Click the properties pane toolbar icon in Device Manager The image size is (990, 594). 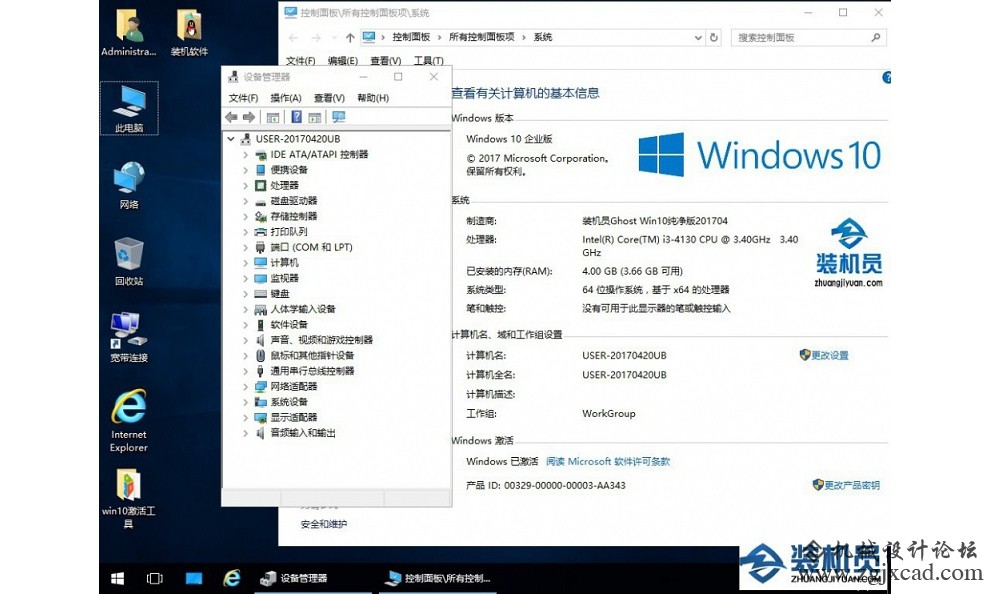pos(315,117)
